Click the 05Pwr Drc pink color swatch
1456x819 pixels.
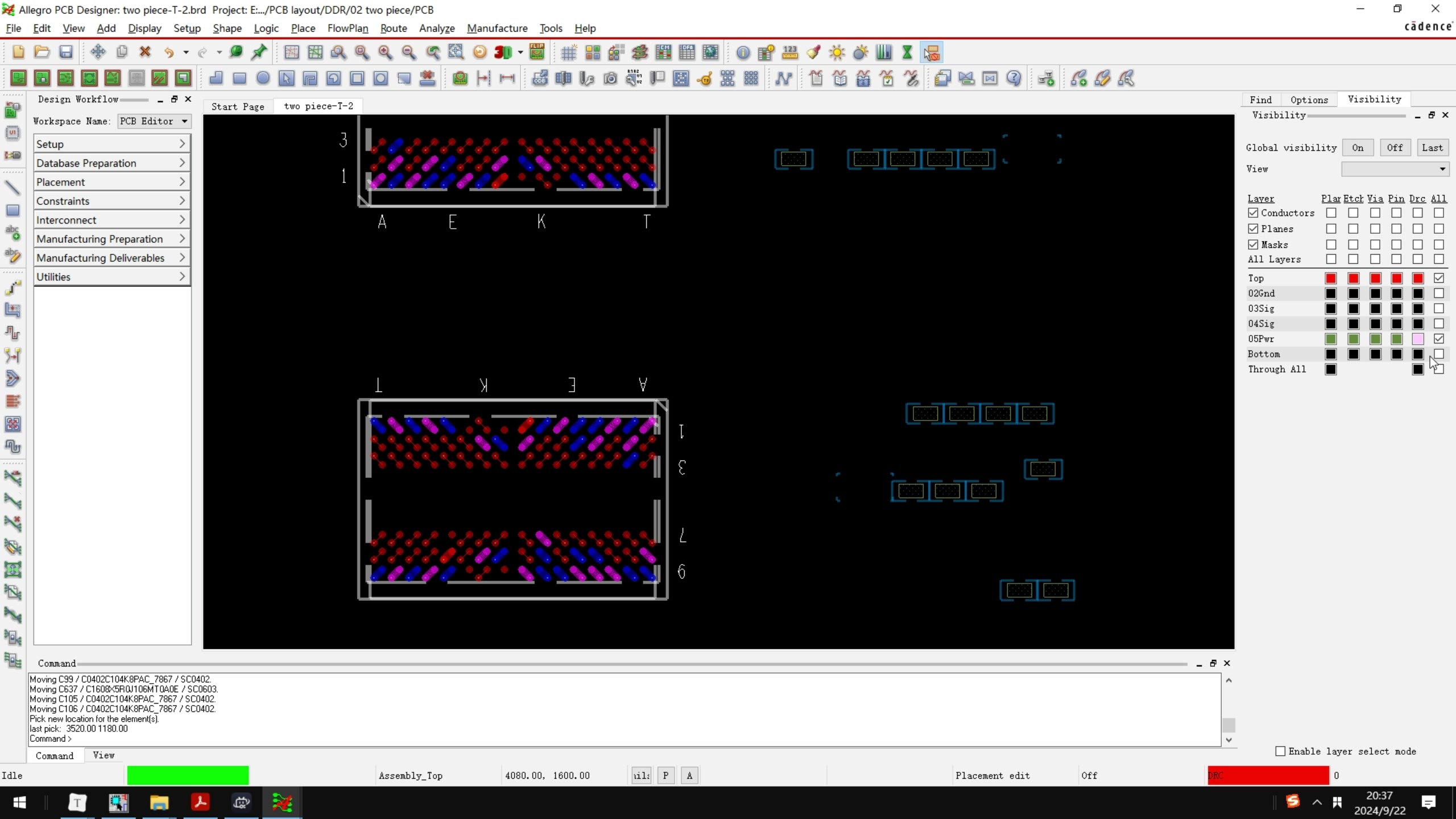tap(1417, 339)
